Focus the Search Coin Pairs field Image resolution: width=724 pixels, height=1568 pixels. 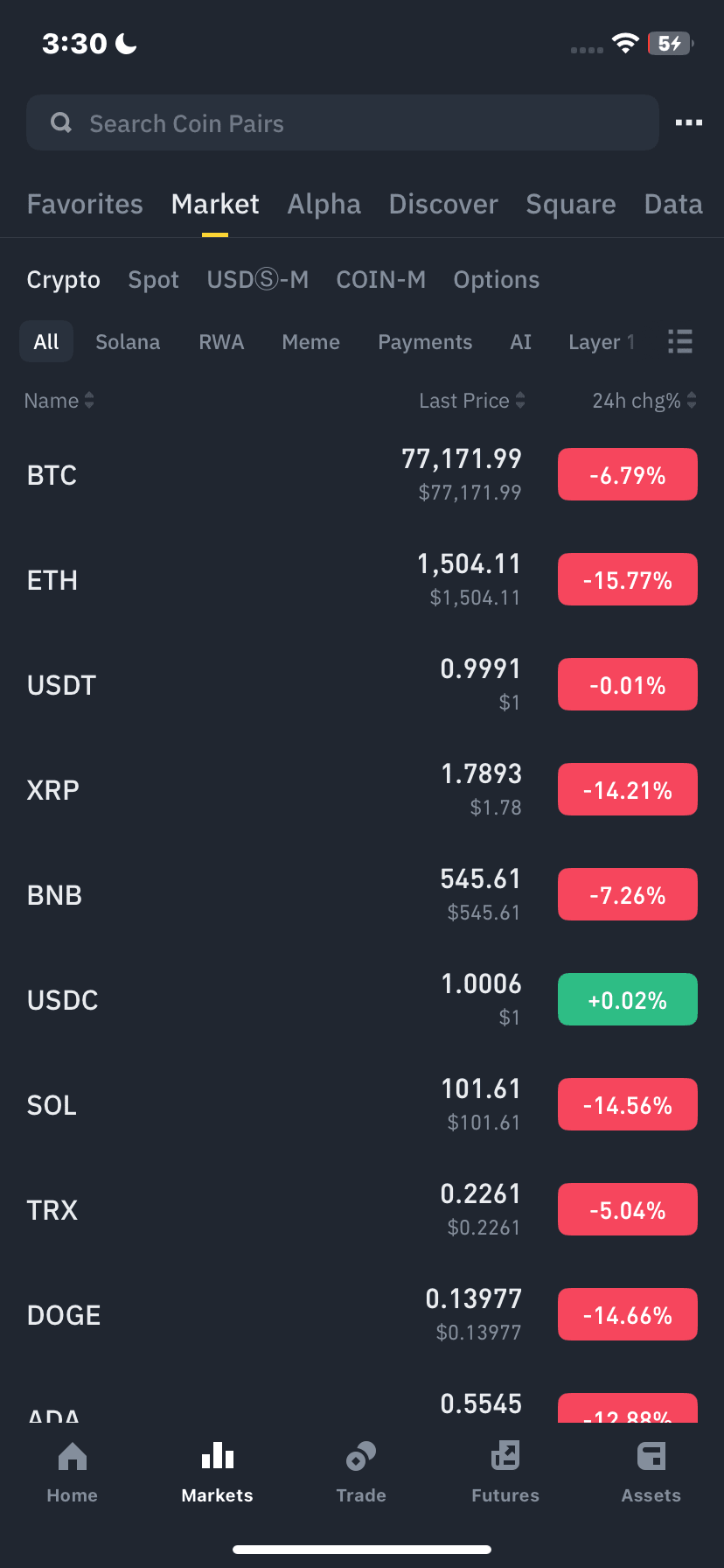coord(343,122)
